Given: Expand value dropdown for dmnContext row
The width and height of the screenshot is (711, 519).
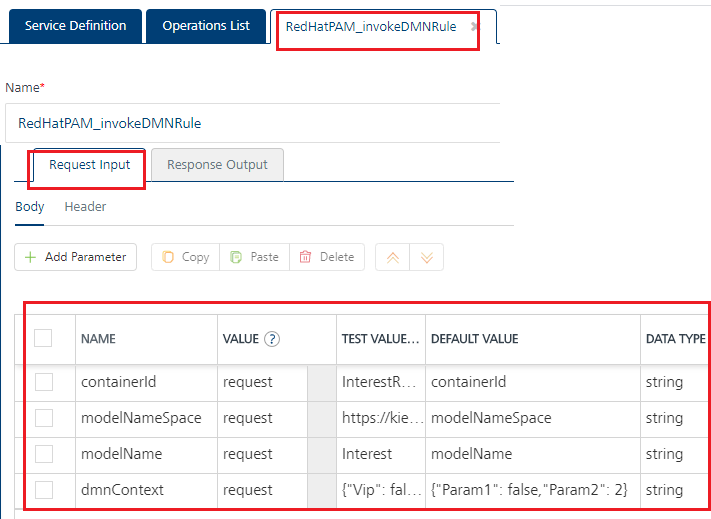Looking at the screenshot, I should pyautogui.click(x=321, y=490).
